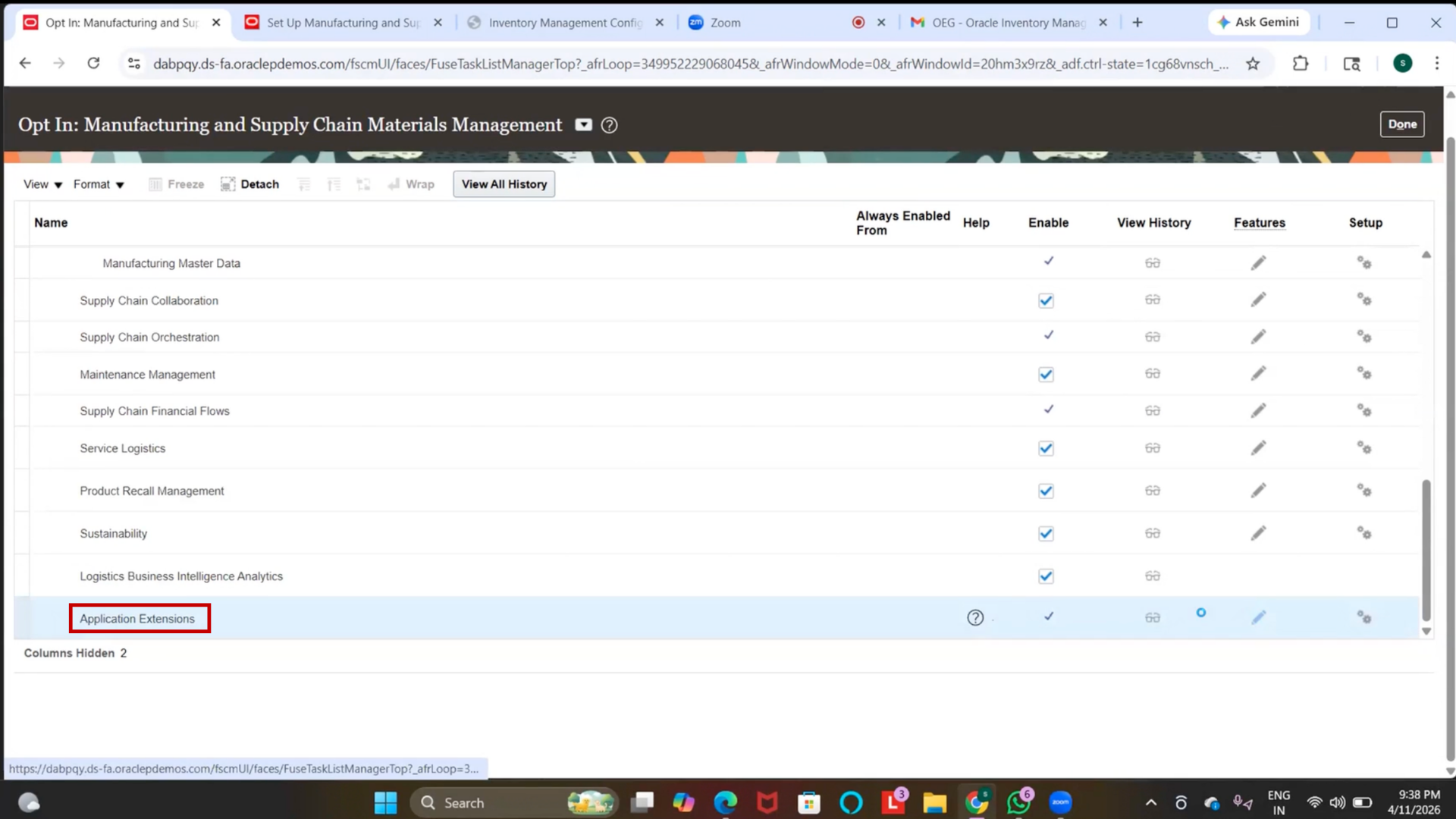Open Zoom app from taskbar
This screenshot has height=819, width=1456.
pyautogui.click(x=1060, y=802)
